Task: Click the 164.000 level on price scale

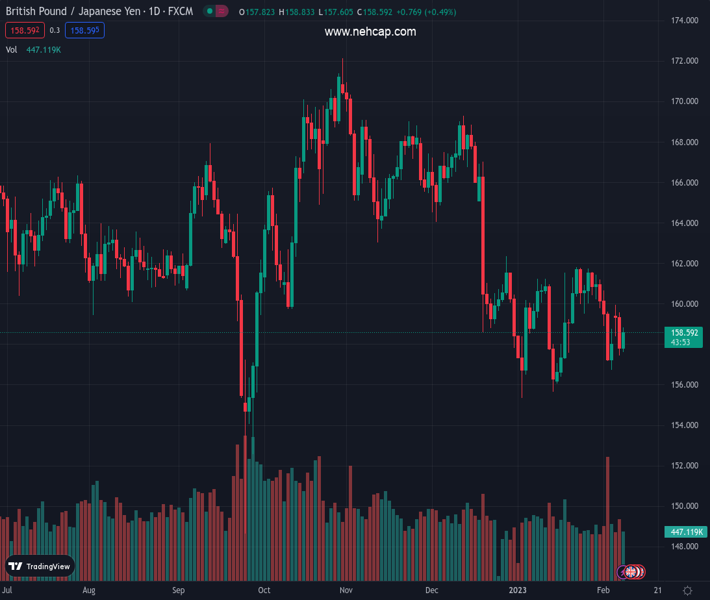Action: coord(684,223)
